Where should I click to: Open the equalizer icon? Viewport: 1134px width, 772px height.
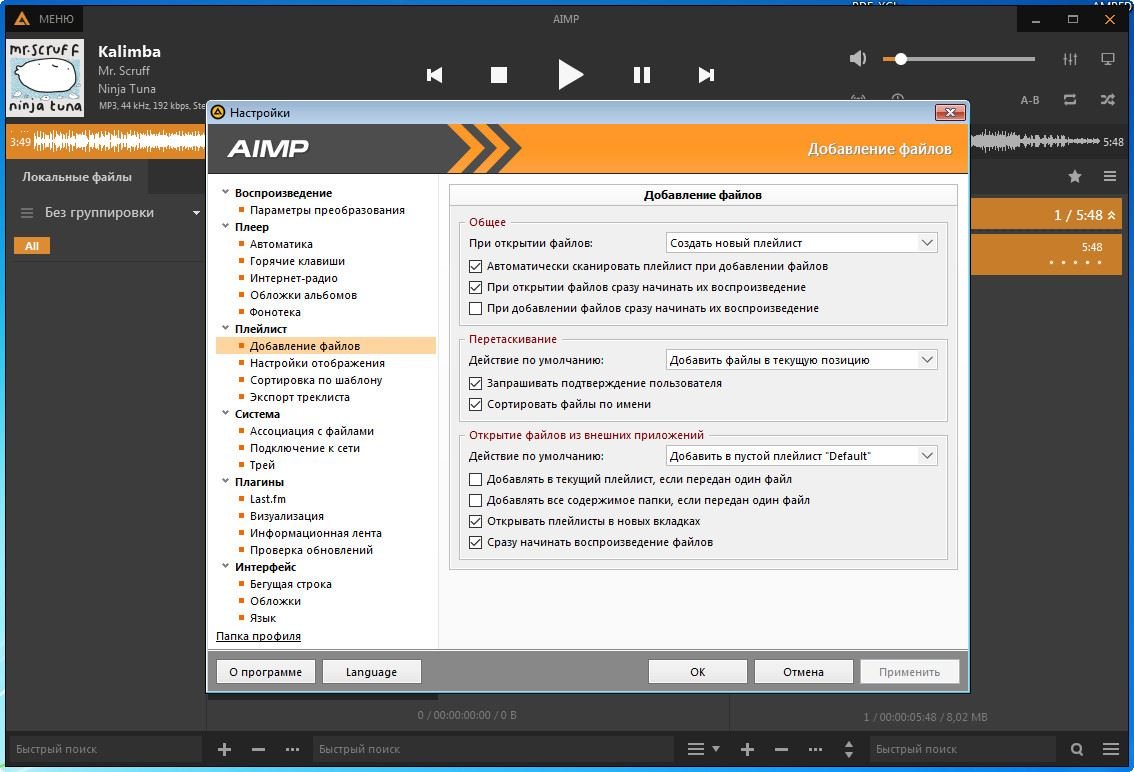[x=1070, y=59]
